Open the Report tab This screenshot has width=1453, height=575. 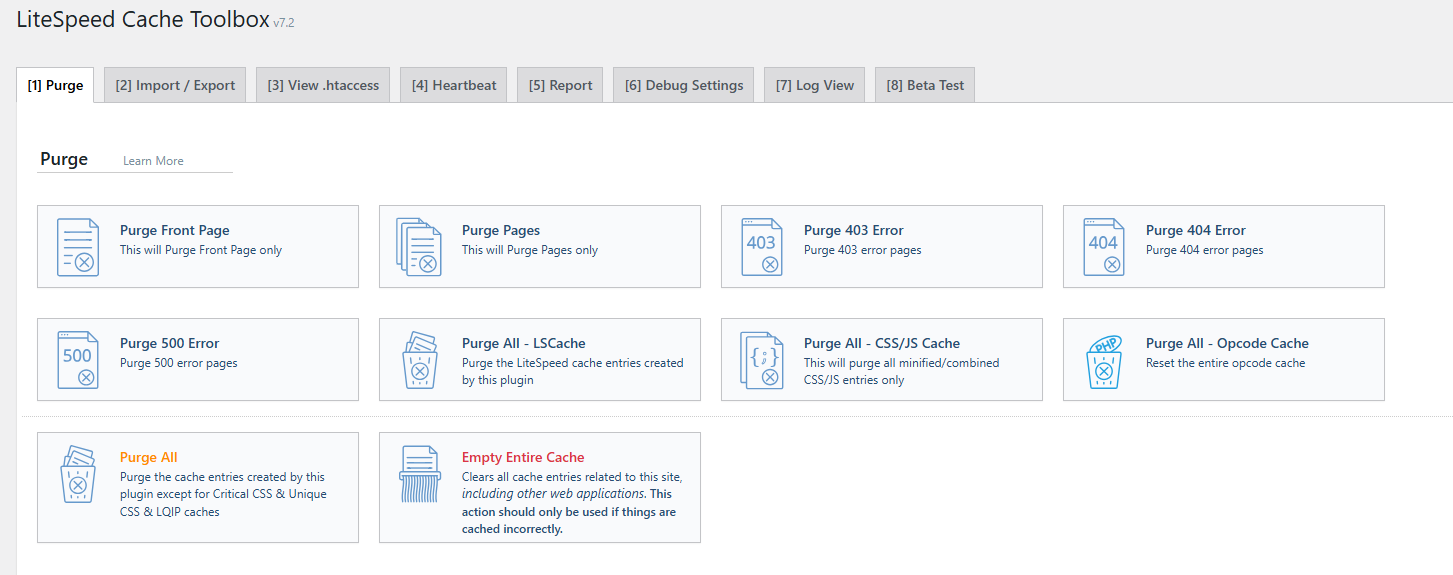pyautogui.click(x=560, y=85)
